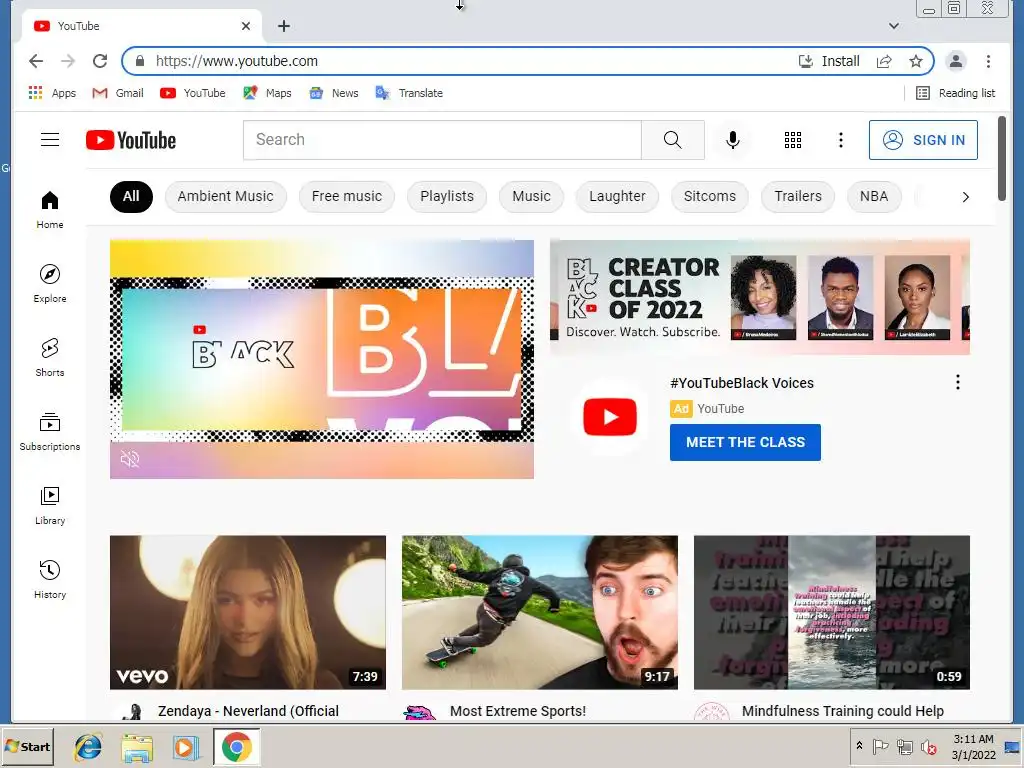Screen dimensions: 1024x768
Task: Open the YouTube apps grid icon
Action: (793, 140)
